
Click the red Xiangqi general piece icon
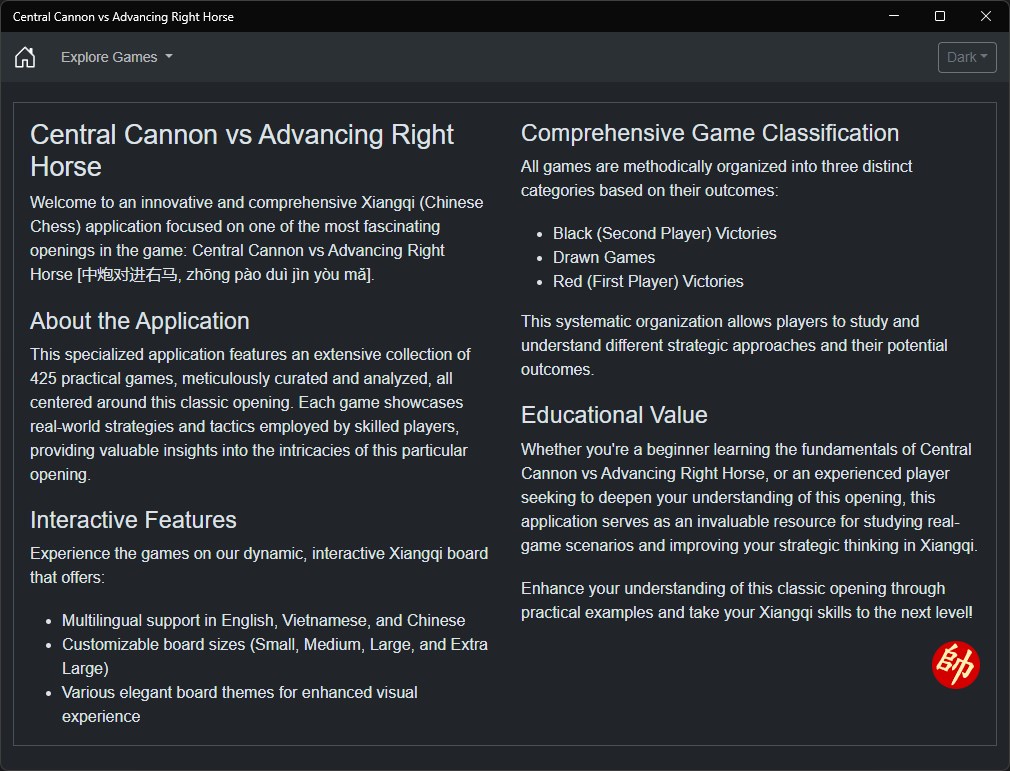(955, 665)
